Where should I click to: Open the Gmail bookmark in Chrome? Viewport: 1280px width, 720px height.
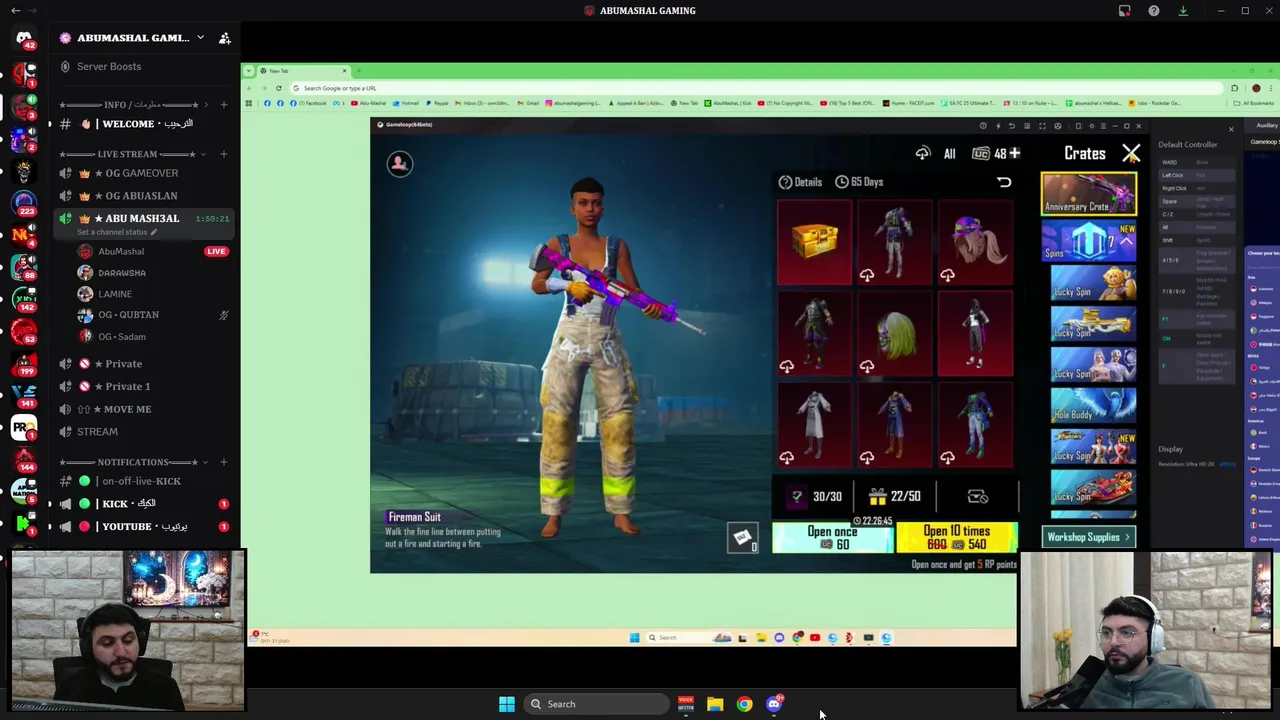[x=529, y=103]
